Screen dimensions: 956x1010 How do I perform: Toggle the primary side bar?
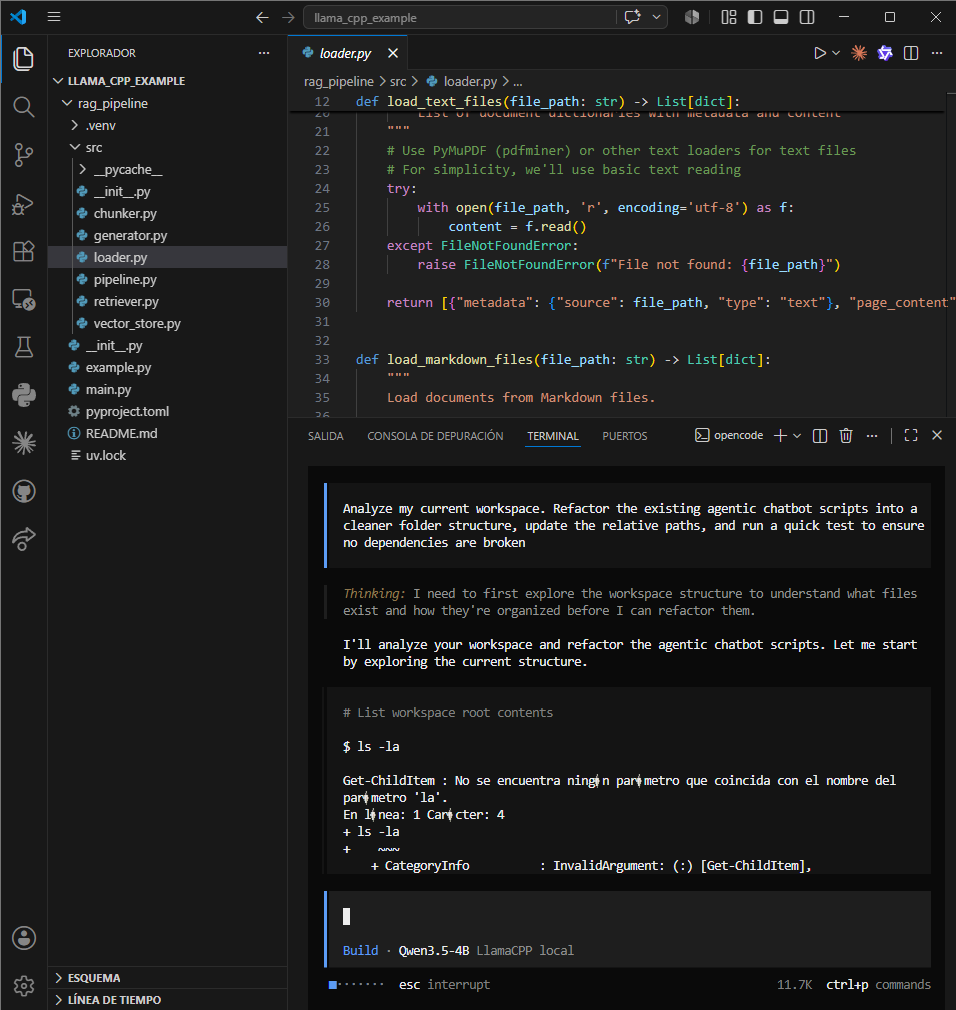[x=754, y=17]
